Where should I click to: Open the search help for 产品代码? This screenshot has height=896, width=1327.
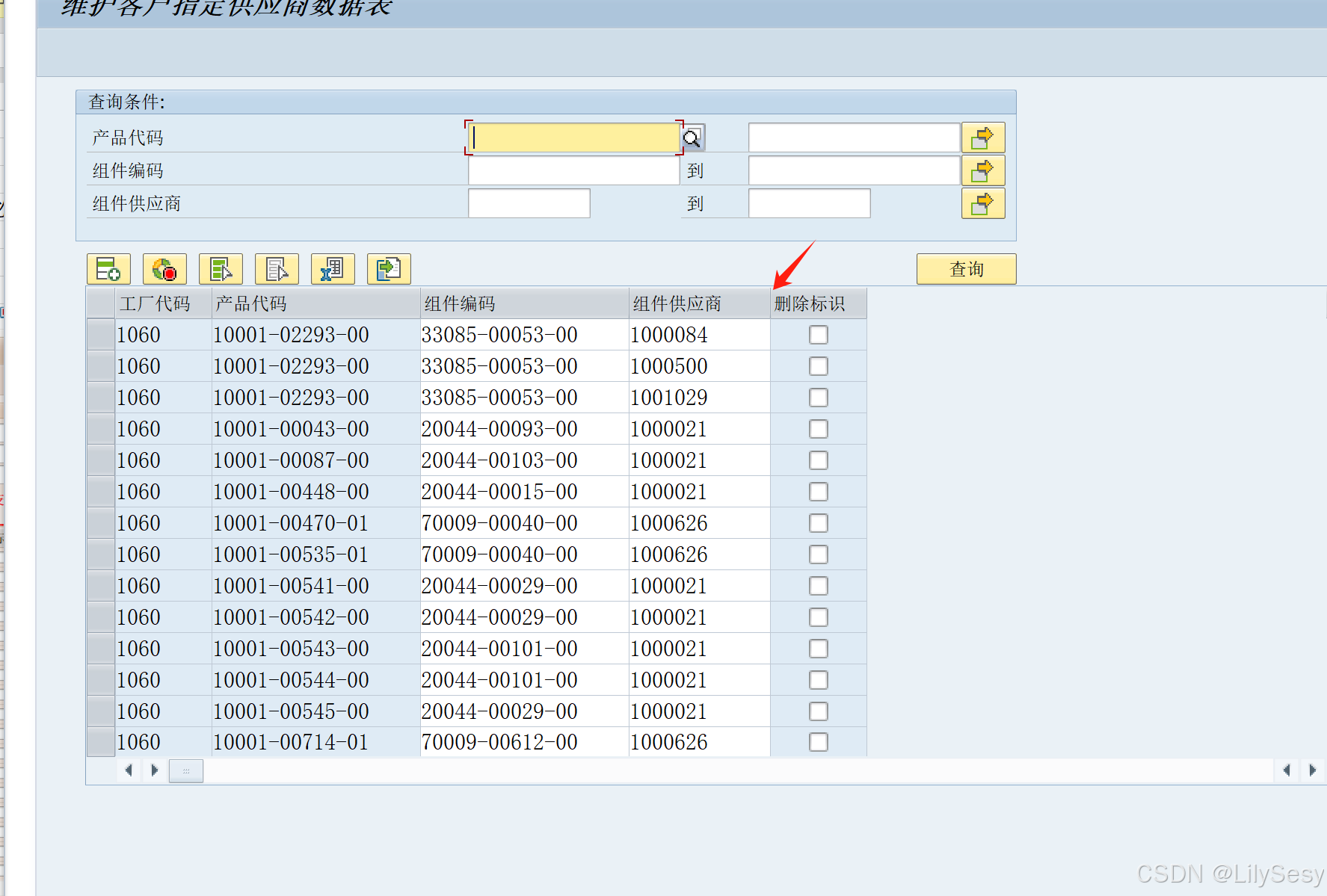click(693, 138)
